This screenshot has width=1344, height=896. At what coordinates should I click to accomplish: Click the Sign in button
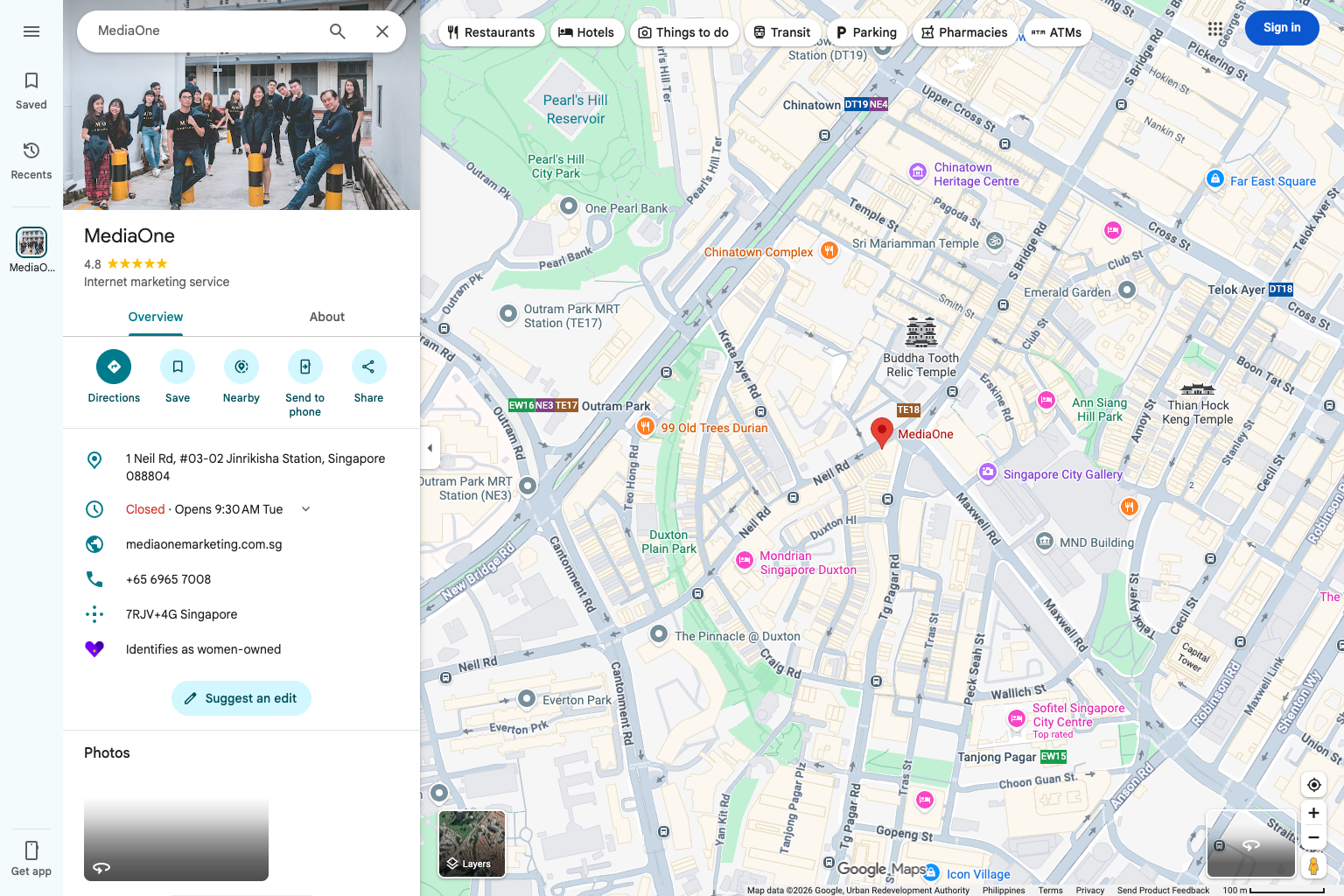point(1282,28)
